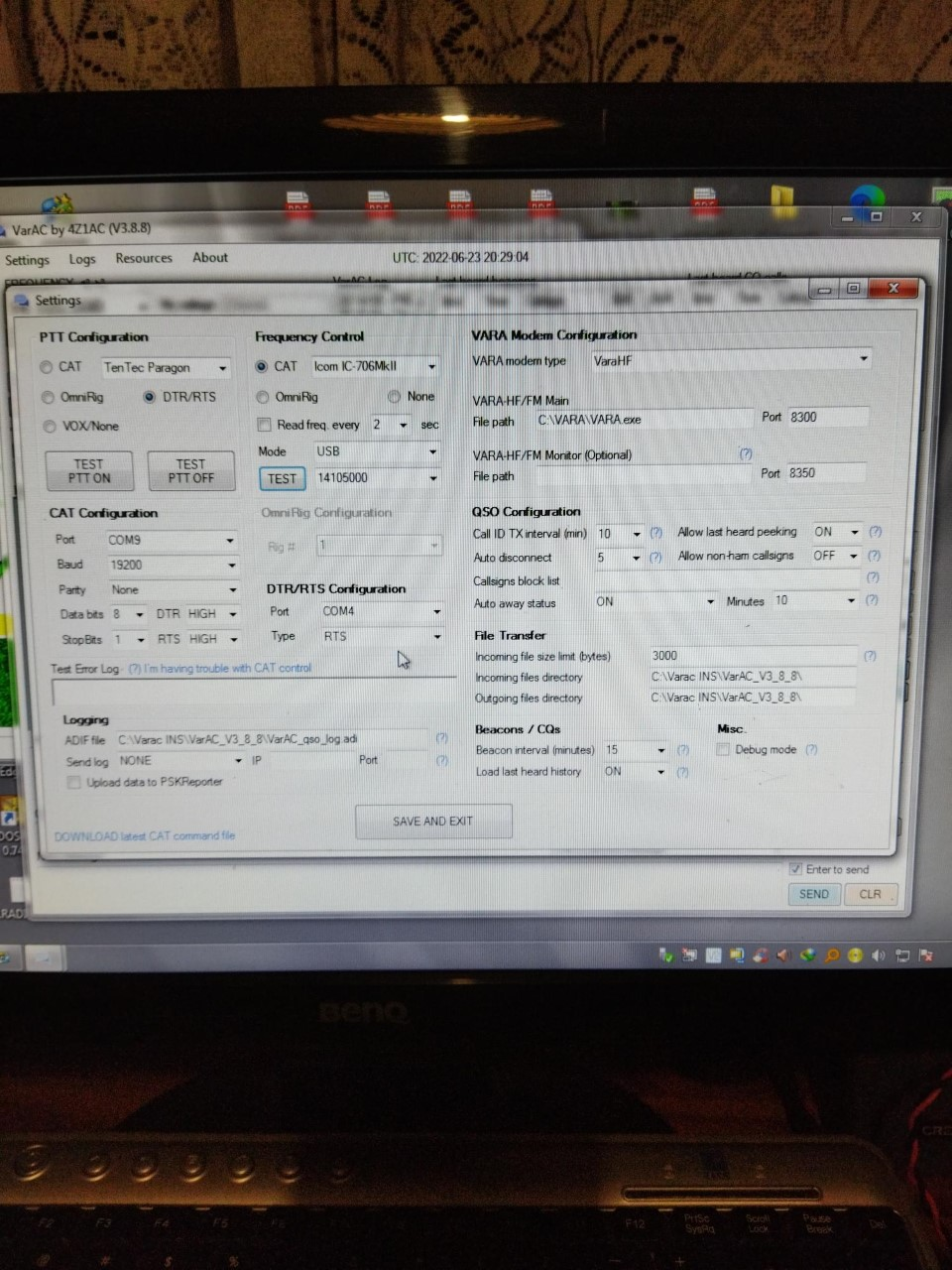The width and height of the screenshot is (952, 1270).
Task: Open I'm having trouble with CAT control link
Action: [x=227, y=668]
